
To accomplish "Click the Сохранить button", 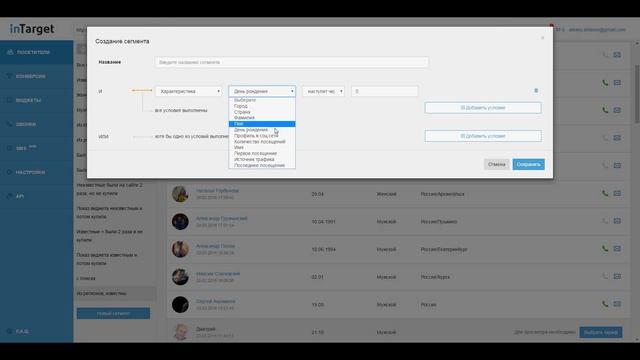I will point(528,164).
